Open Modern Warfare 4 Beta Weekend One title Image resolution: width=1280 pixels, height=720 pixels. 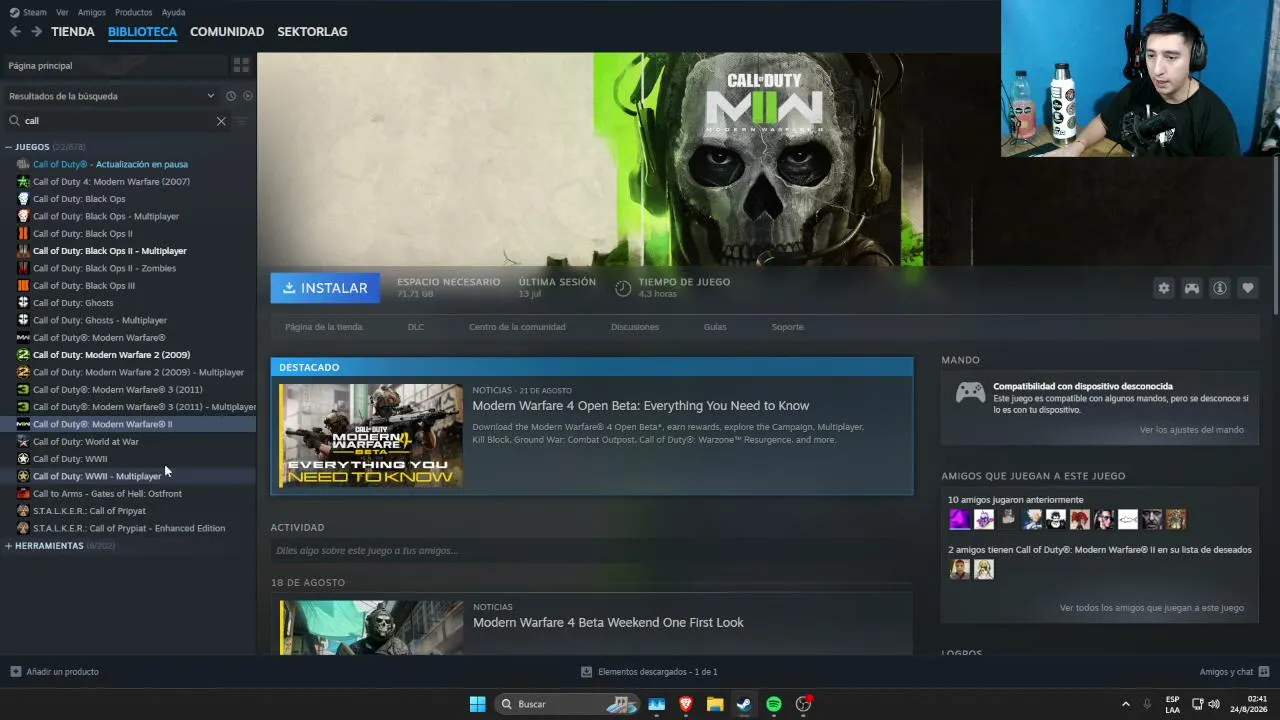point(608,623)
